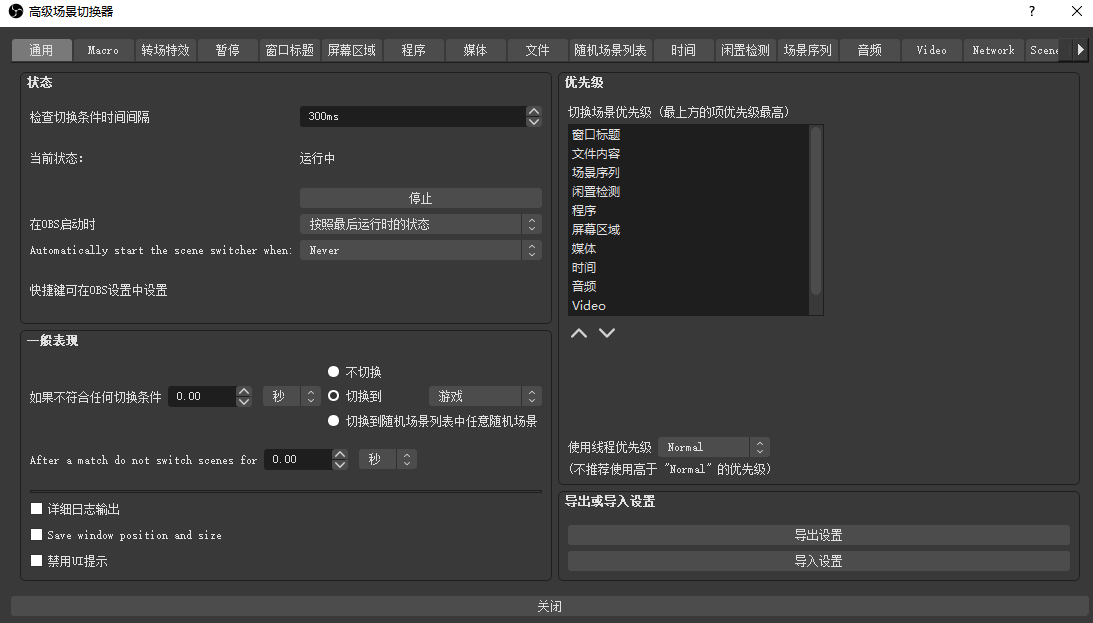
Task: Click the no-match delay 0.00 field
Action: 202,397
